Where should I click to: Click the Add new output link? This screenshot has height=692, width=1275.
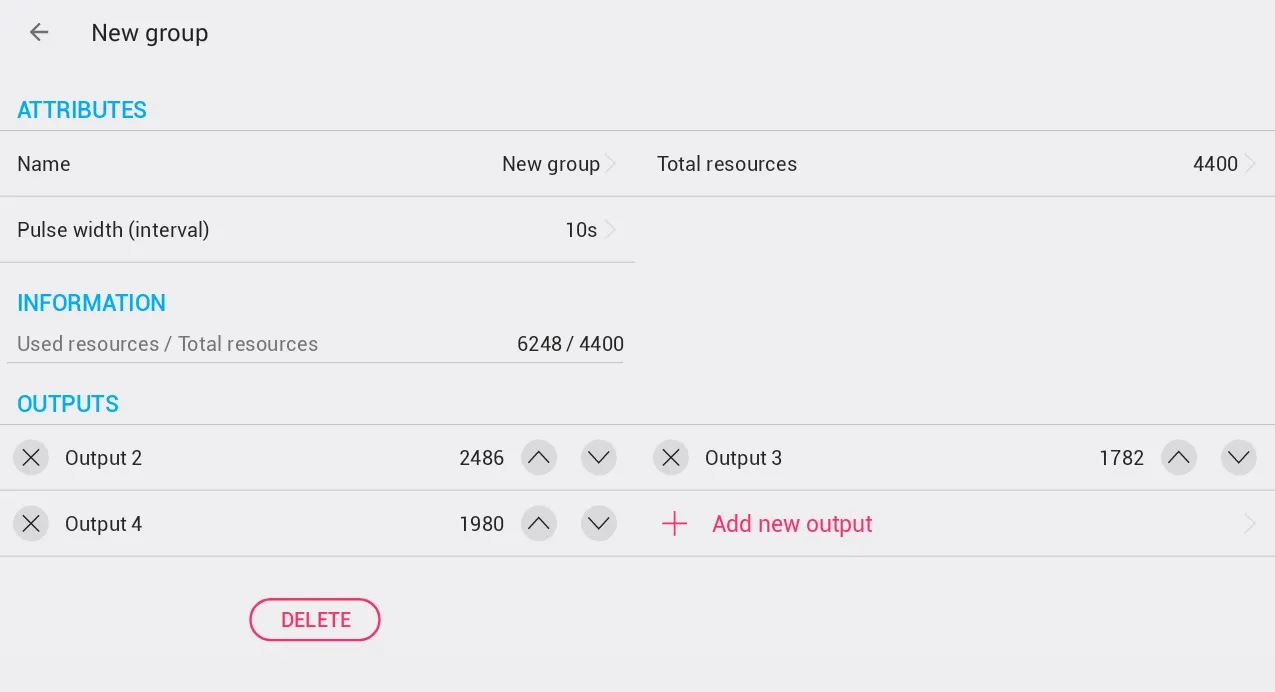pos(792,524)
